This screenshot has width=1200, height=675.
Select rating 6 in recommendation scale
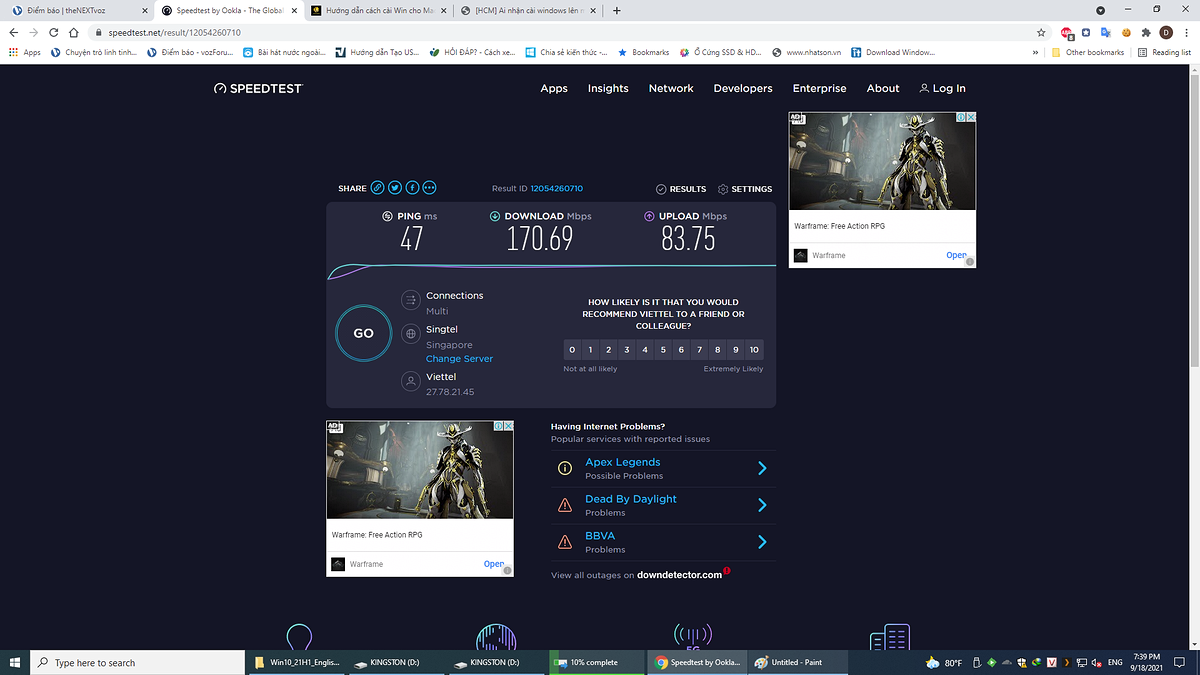[x=681, y=349]
